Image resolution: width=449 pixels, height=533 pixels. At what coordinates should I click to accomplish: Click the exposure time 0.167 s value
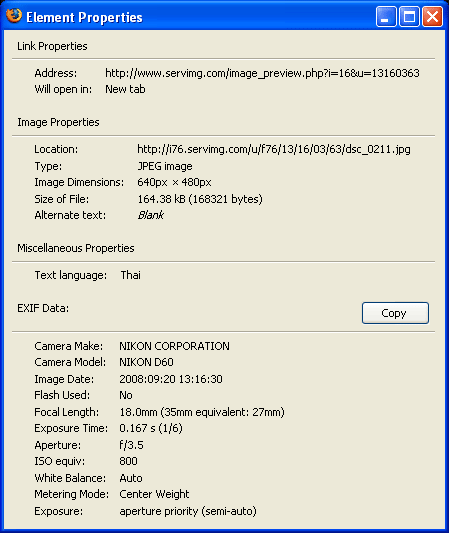pyautogui.click(x=151, y=428)
